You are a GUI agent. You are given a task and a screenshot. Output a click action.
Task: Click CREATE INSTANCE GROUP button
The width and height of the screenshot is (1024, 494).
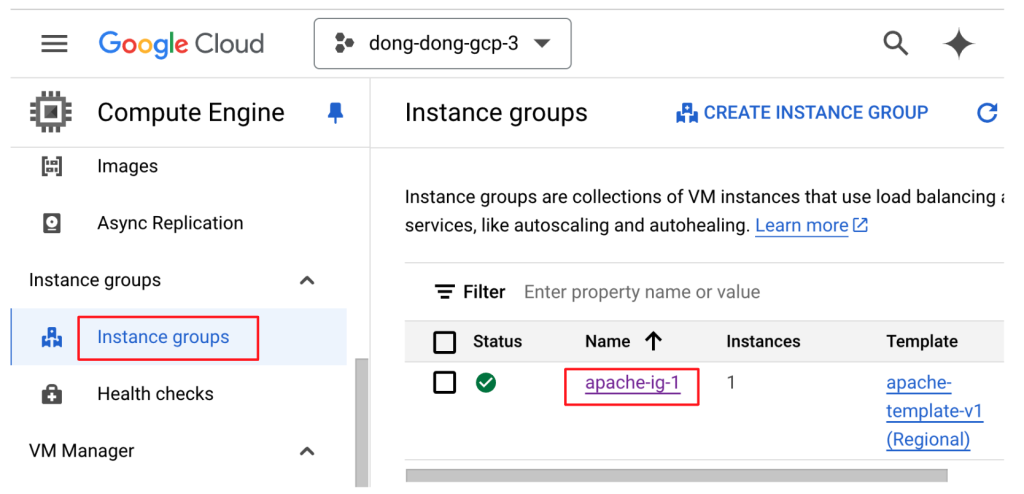click(801, 112)
